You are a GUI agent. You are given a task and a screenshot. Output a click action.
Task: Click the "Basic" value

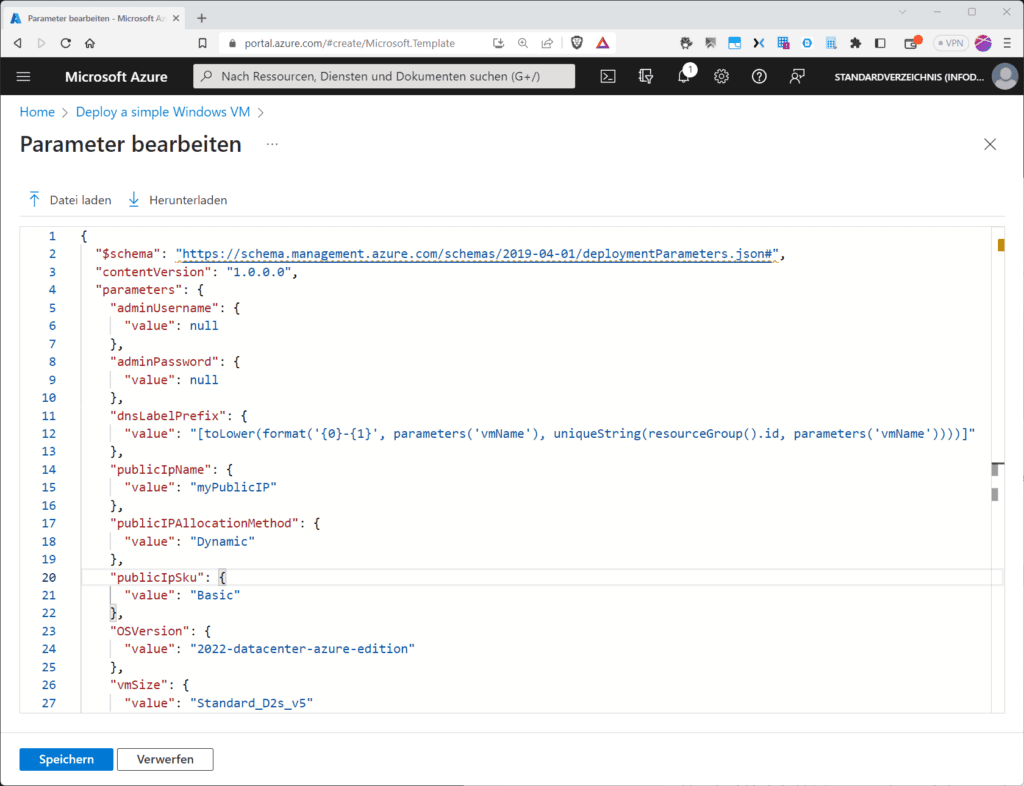click(x=215, y=595)
